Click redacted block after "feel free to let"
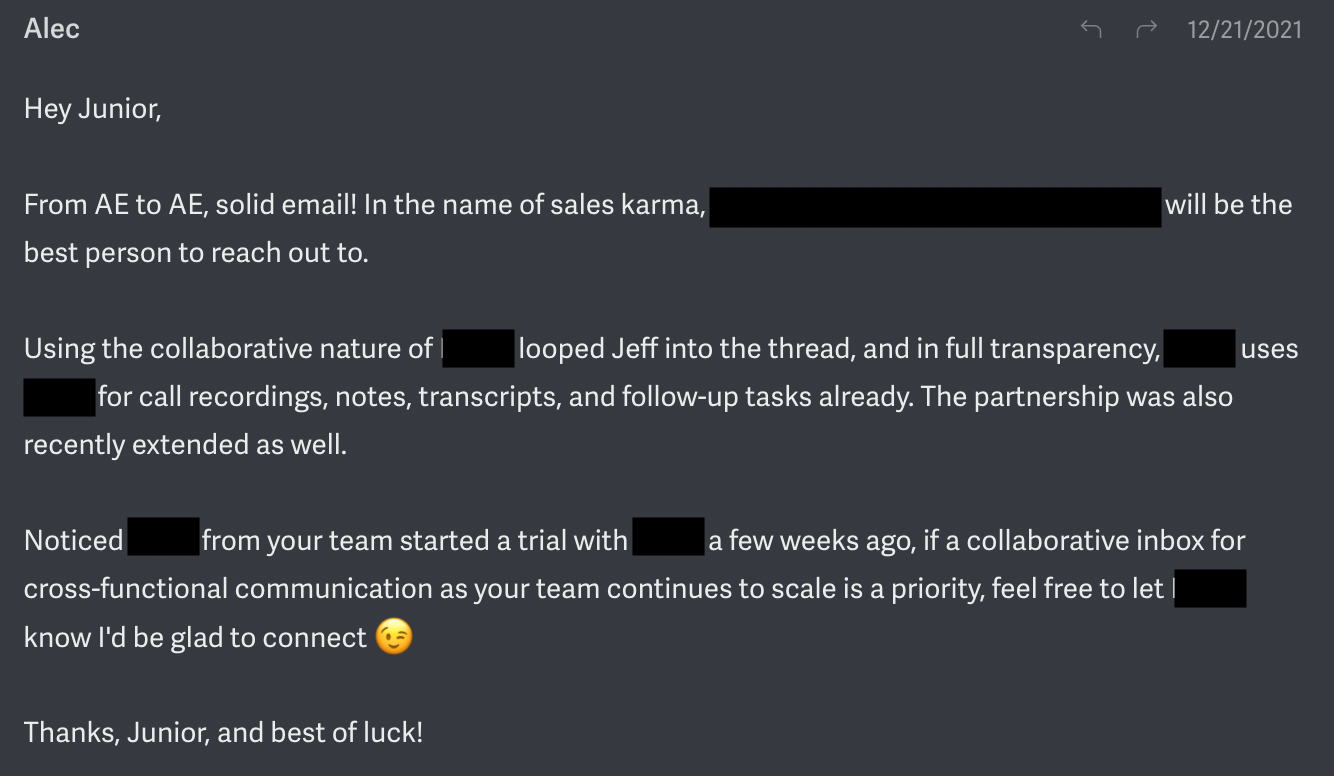This screenshot has height=776, width=1334. [1210, 589]
